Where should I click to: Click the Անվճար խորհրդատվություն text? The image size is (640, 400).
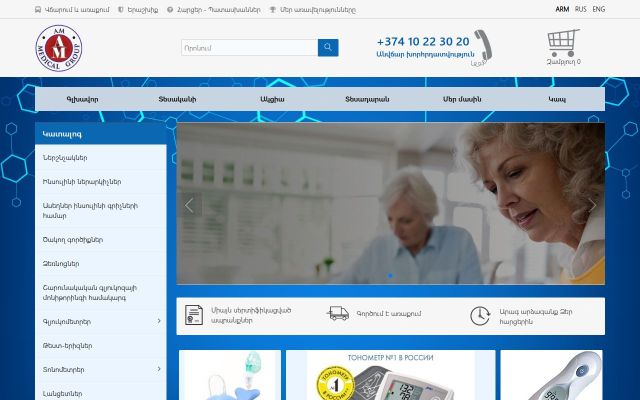coord(425,54)
